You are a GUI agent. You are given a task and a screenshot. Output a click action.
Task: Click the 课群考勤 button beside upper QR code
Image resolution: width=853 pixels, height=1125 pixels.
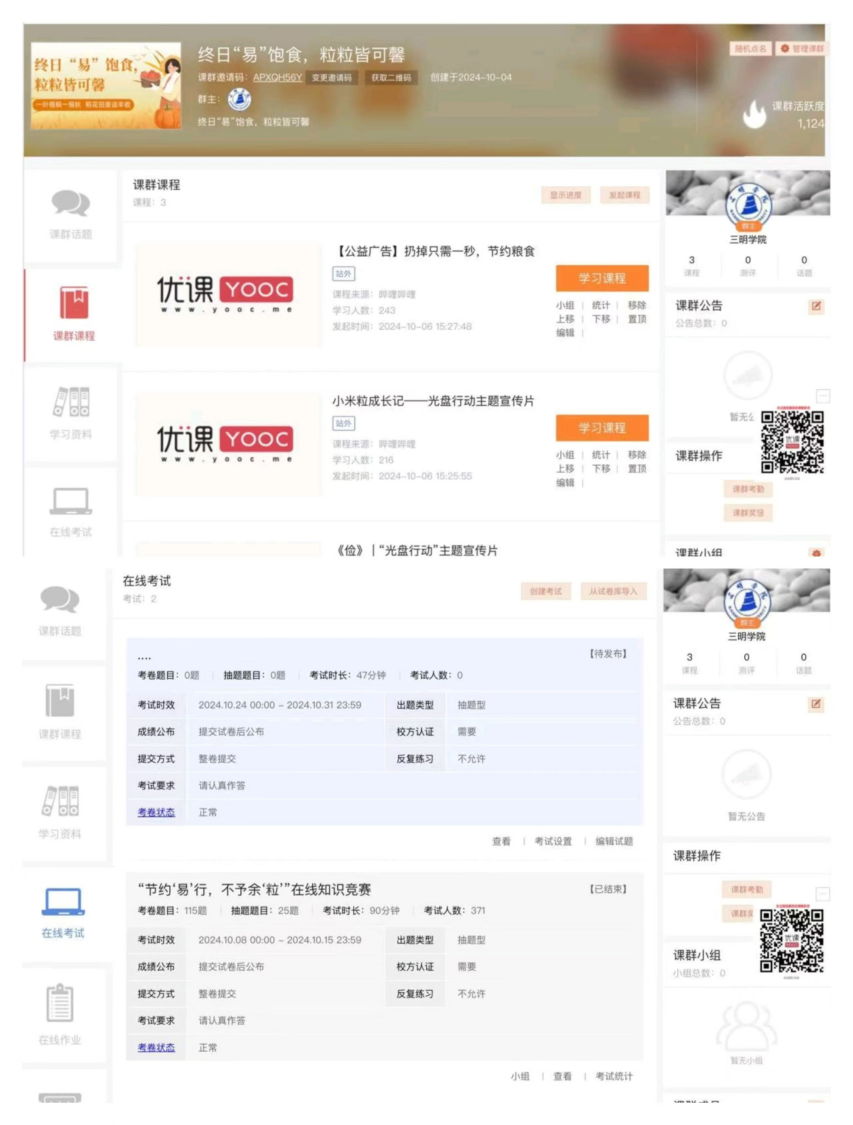[x=748, y=489]
